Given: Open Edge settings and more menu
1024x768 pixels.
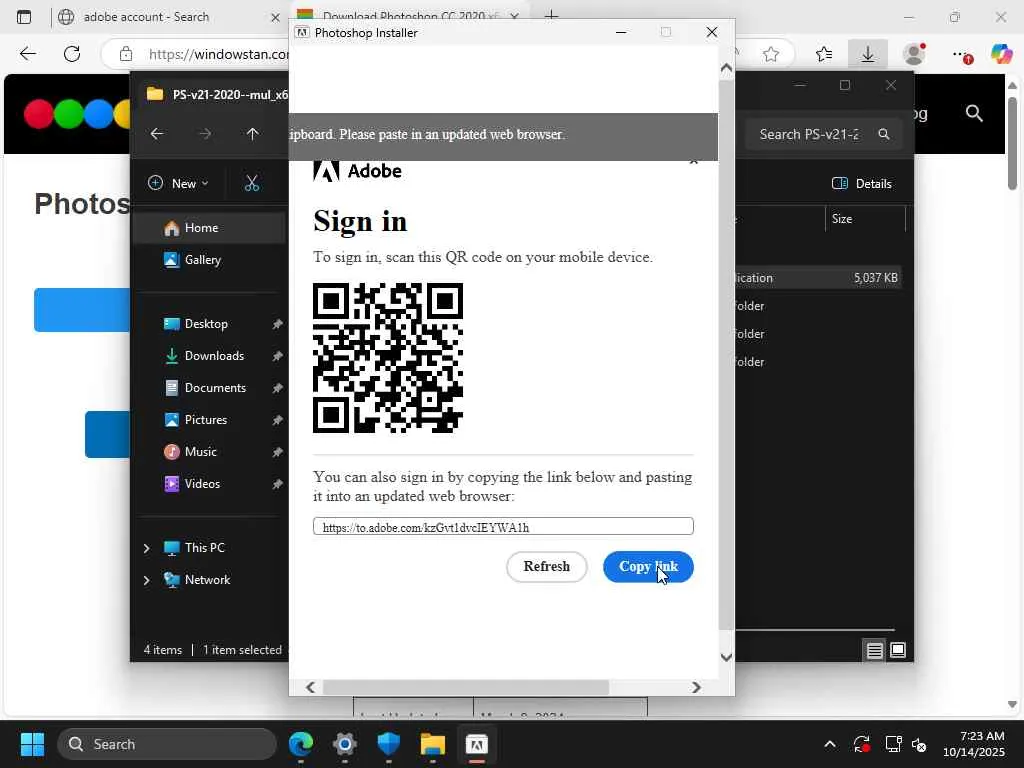Looking at the screenshot, I should pyautogui.click(x=961, y=55).
